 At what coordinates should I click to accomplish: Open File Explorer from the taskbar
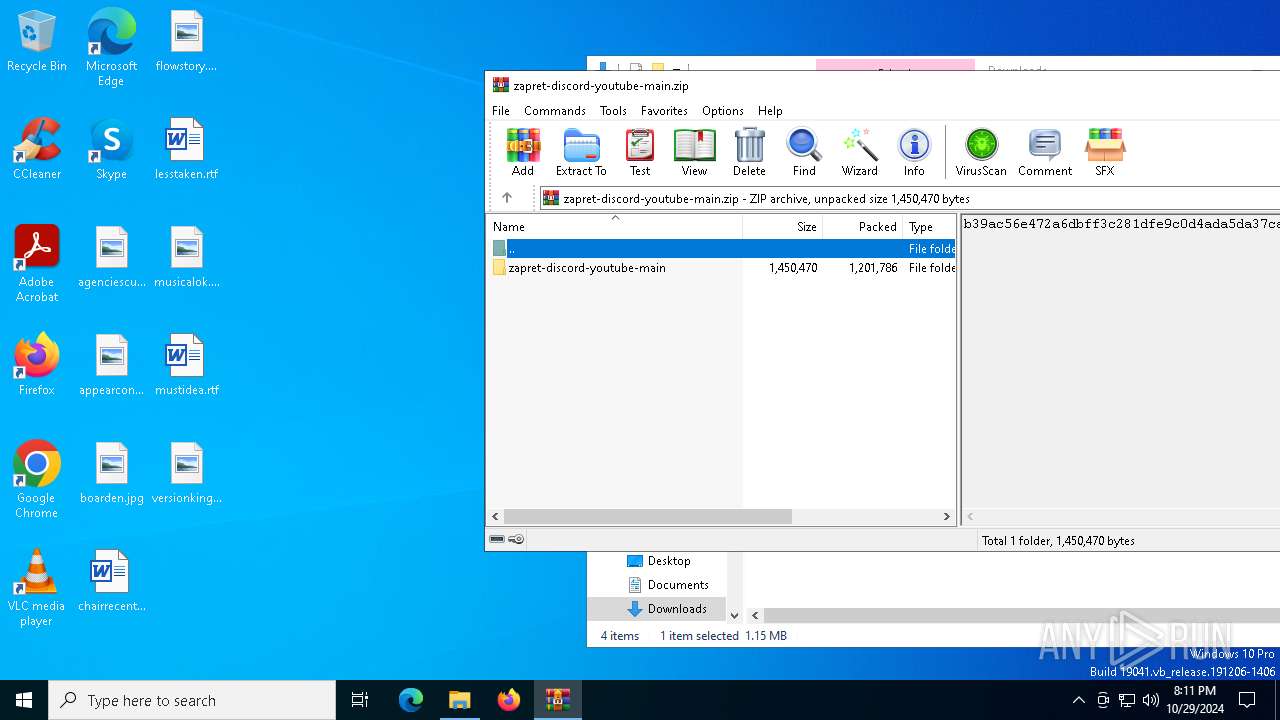click(x=460, y=700)
